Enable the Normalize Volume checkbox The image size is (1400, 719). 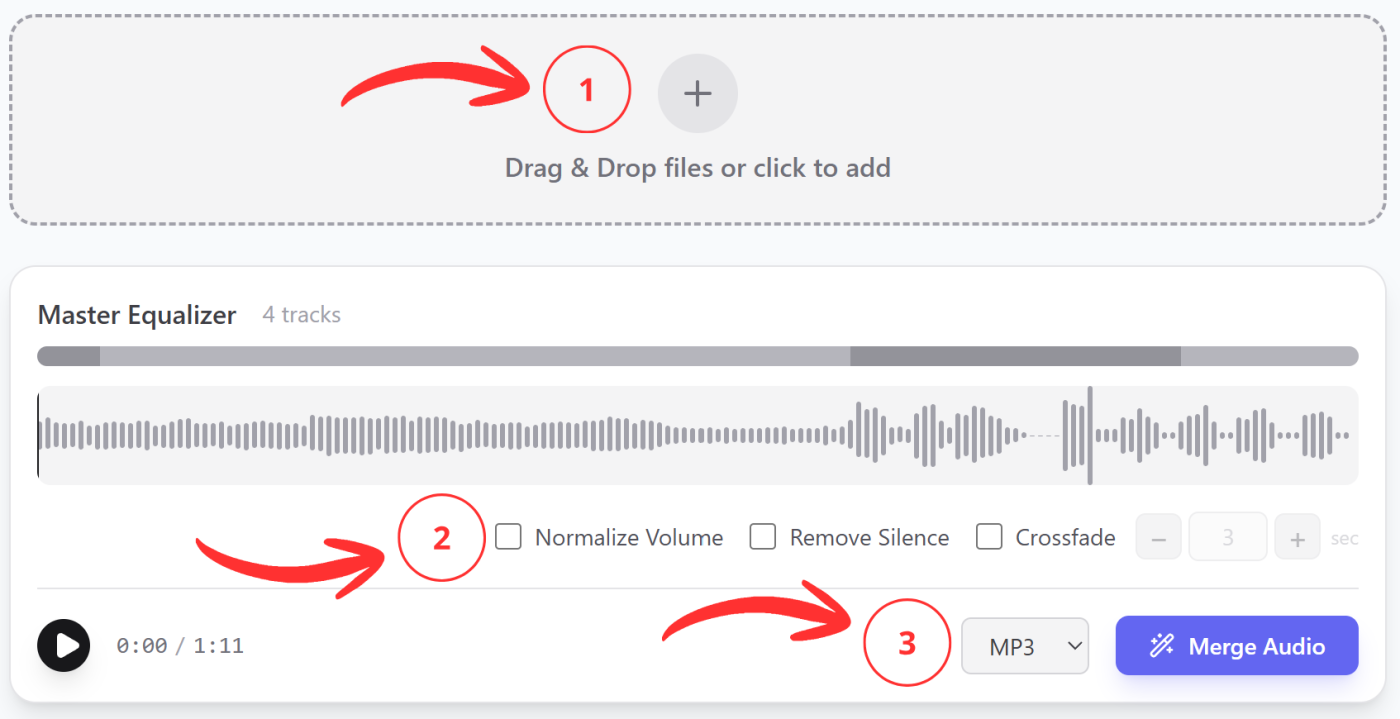click(508, 536)
